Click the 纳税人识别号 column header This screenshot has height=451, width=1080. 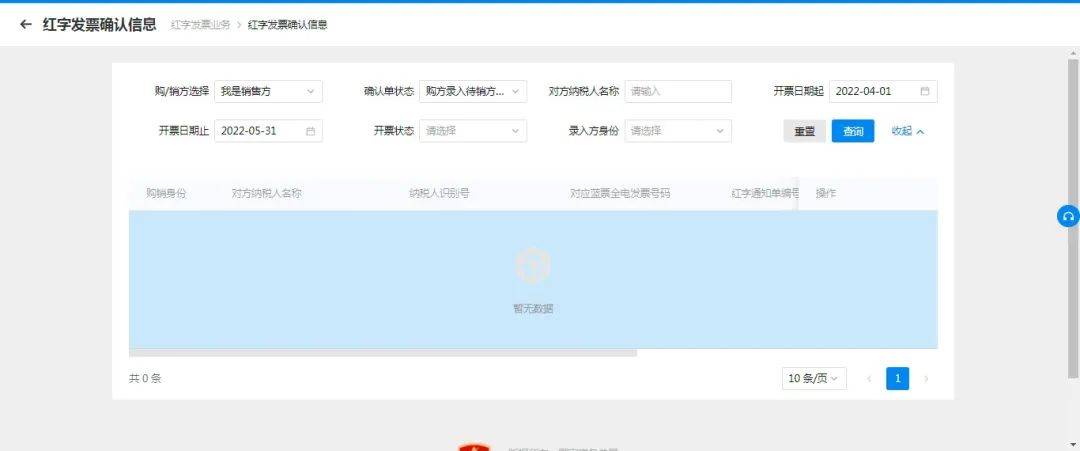coord(439,193)
